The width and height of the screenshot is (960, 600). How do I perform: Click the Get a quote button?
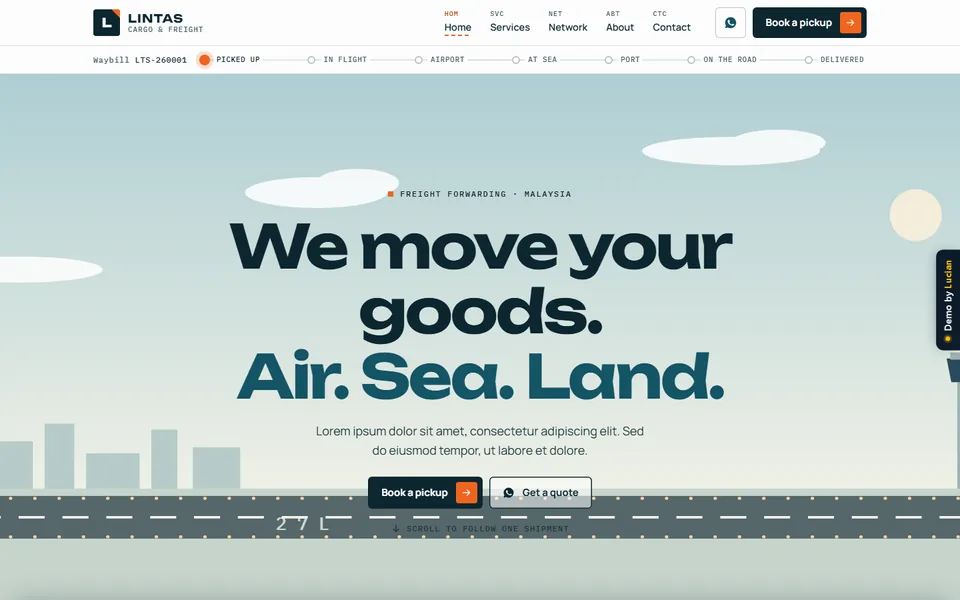(x=541, y=492)
